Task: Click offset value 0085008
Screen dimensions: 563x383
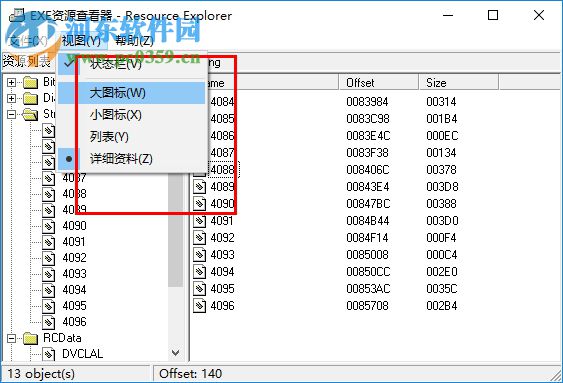Action: click(367, 255)
